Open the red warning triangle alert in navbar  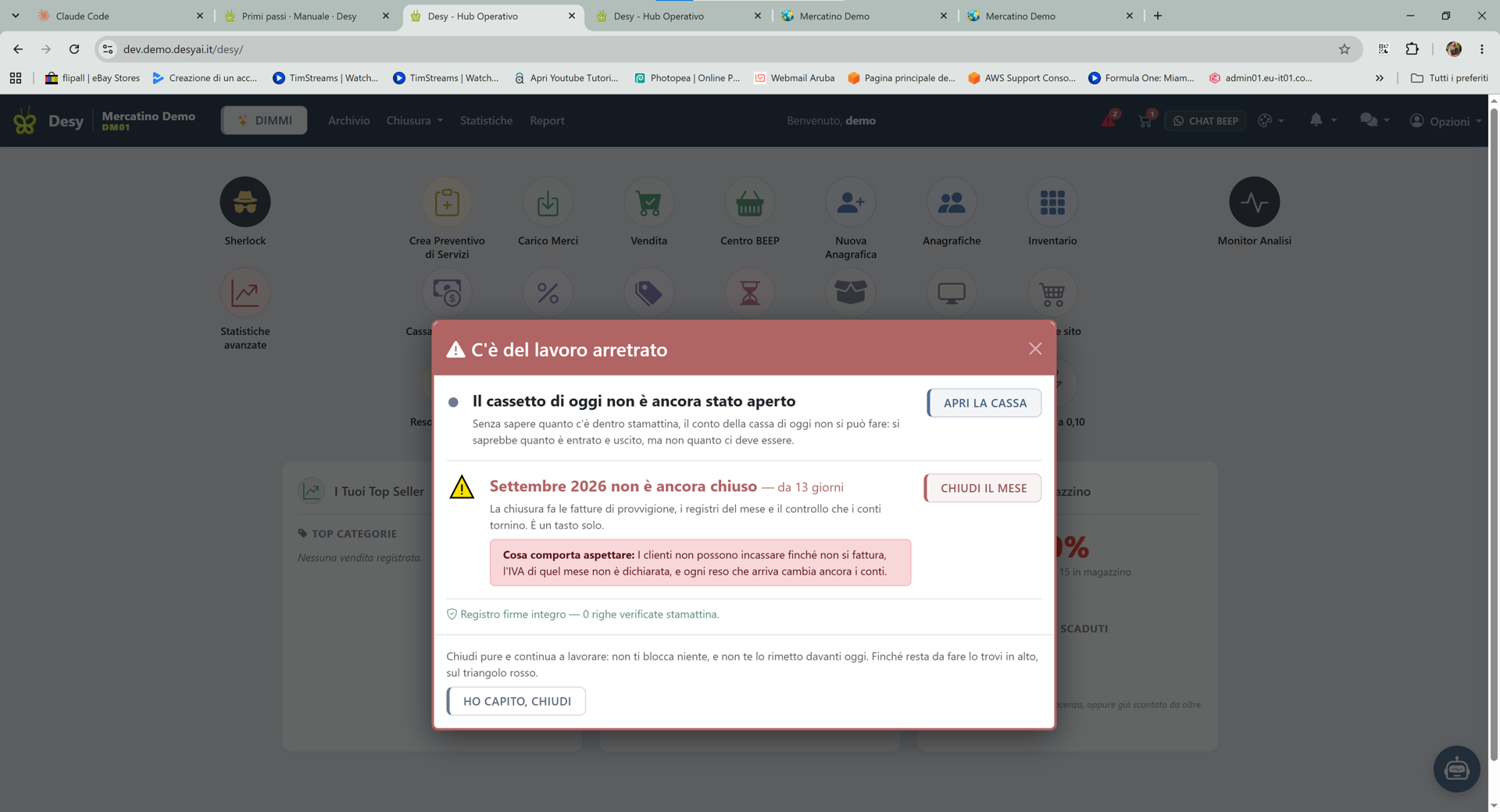[x=1109, y=119]
